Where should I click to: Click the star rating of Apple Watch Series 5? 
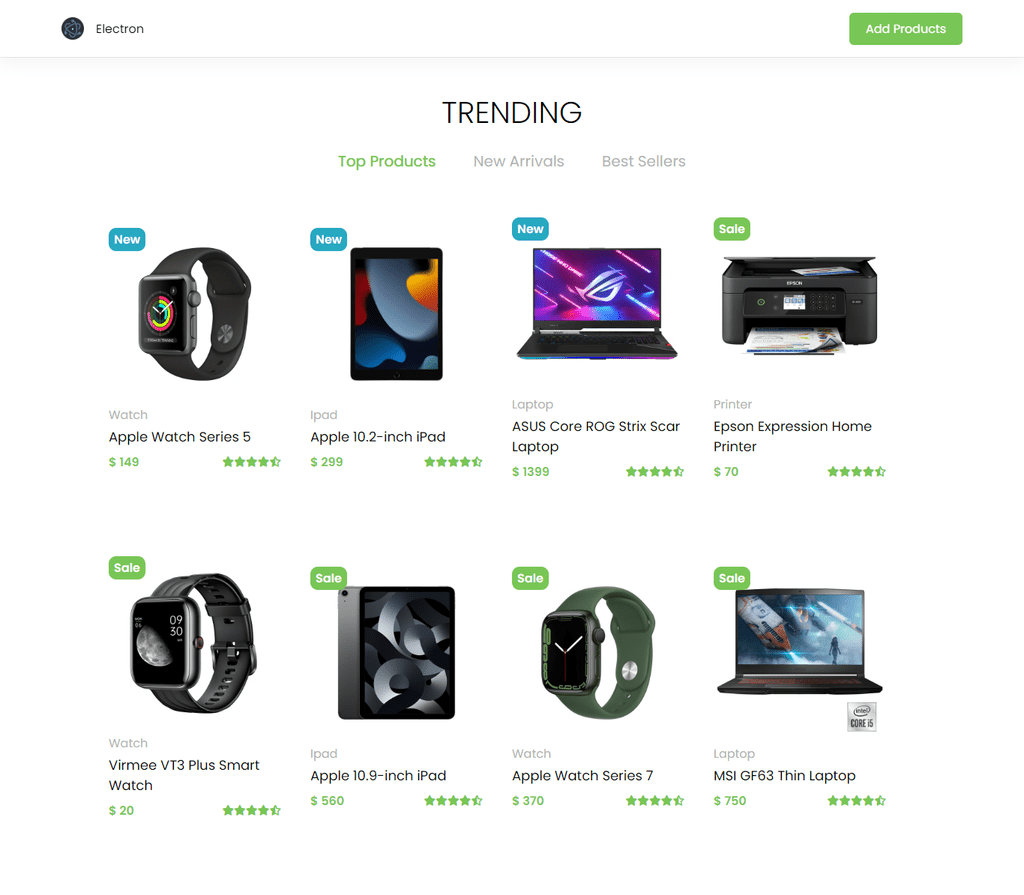[251, 462]
